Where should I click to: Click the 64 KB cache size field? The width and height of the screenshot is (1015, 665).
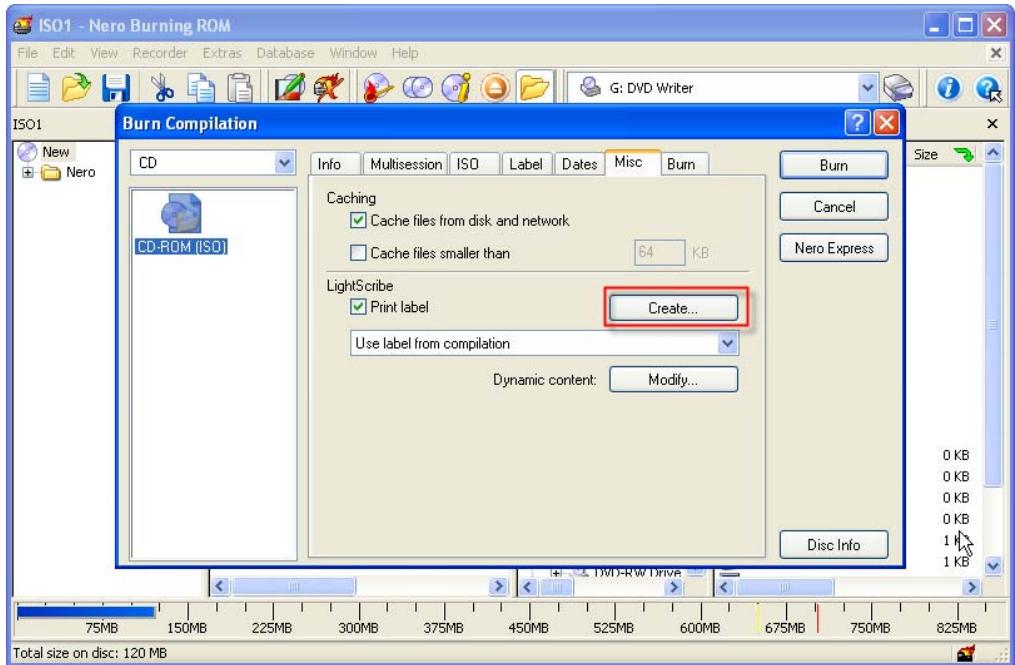[x=659, y=253]
